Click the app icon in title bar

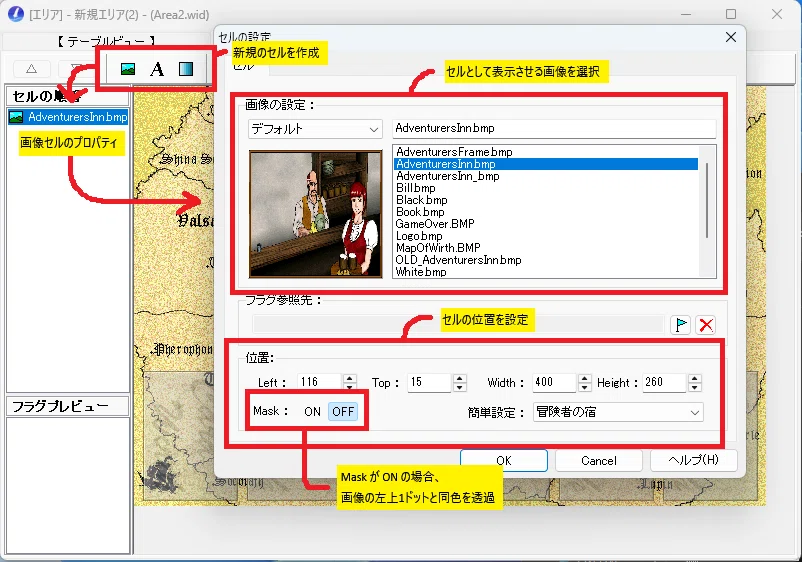[15, 14]
